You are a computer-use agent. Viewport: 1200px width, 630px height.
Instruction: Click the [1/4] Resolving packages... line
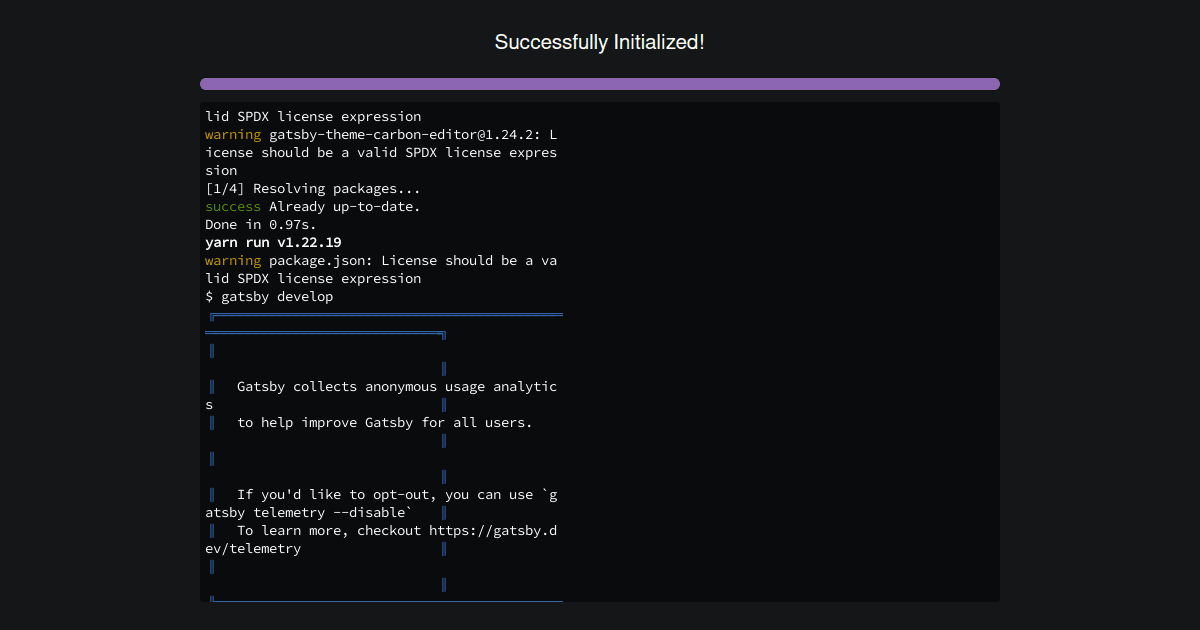tap(312, 188)
